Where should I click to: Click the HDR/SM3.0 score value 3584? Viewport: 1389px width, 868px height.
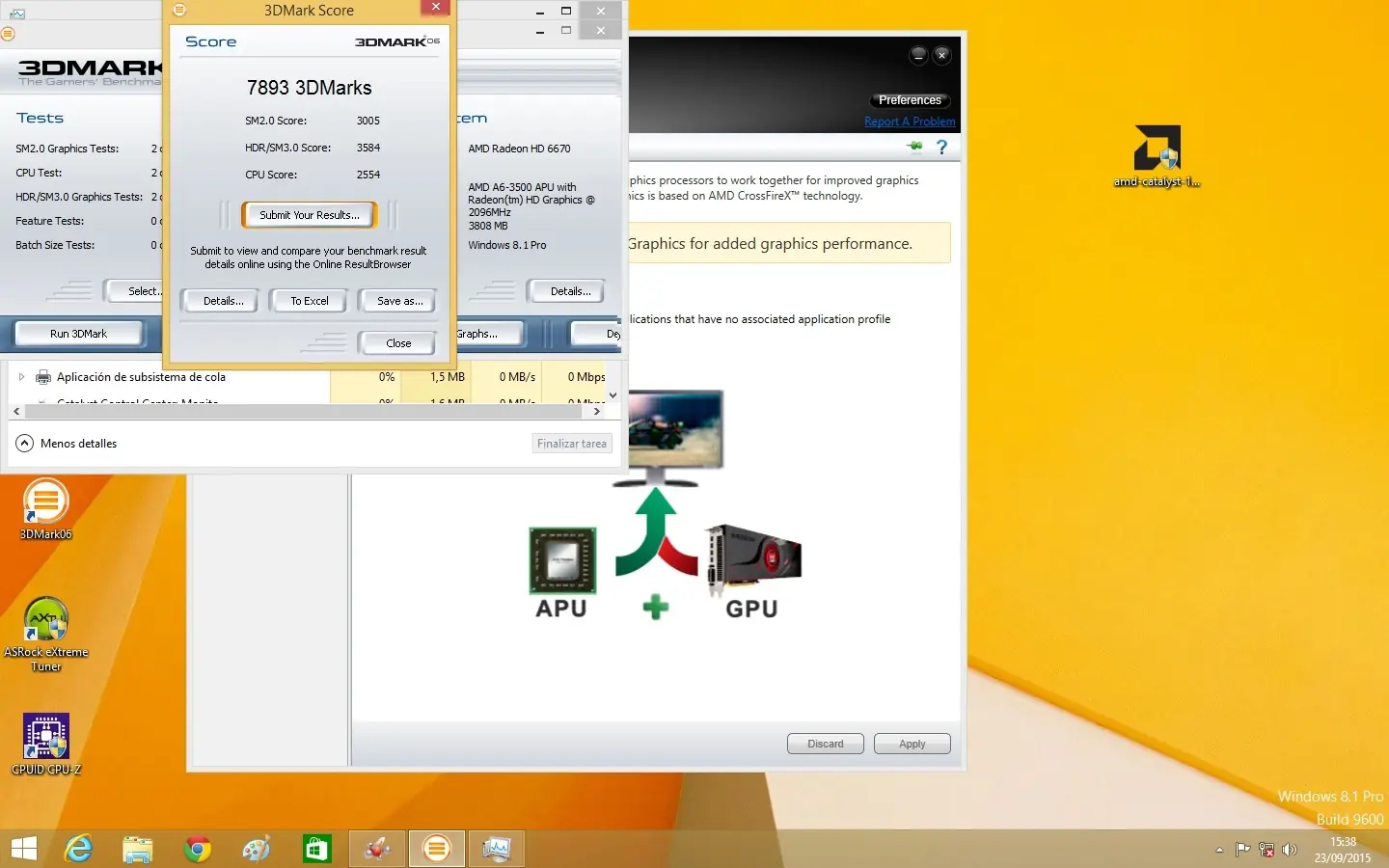(x=368, y=148)
